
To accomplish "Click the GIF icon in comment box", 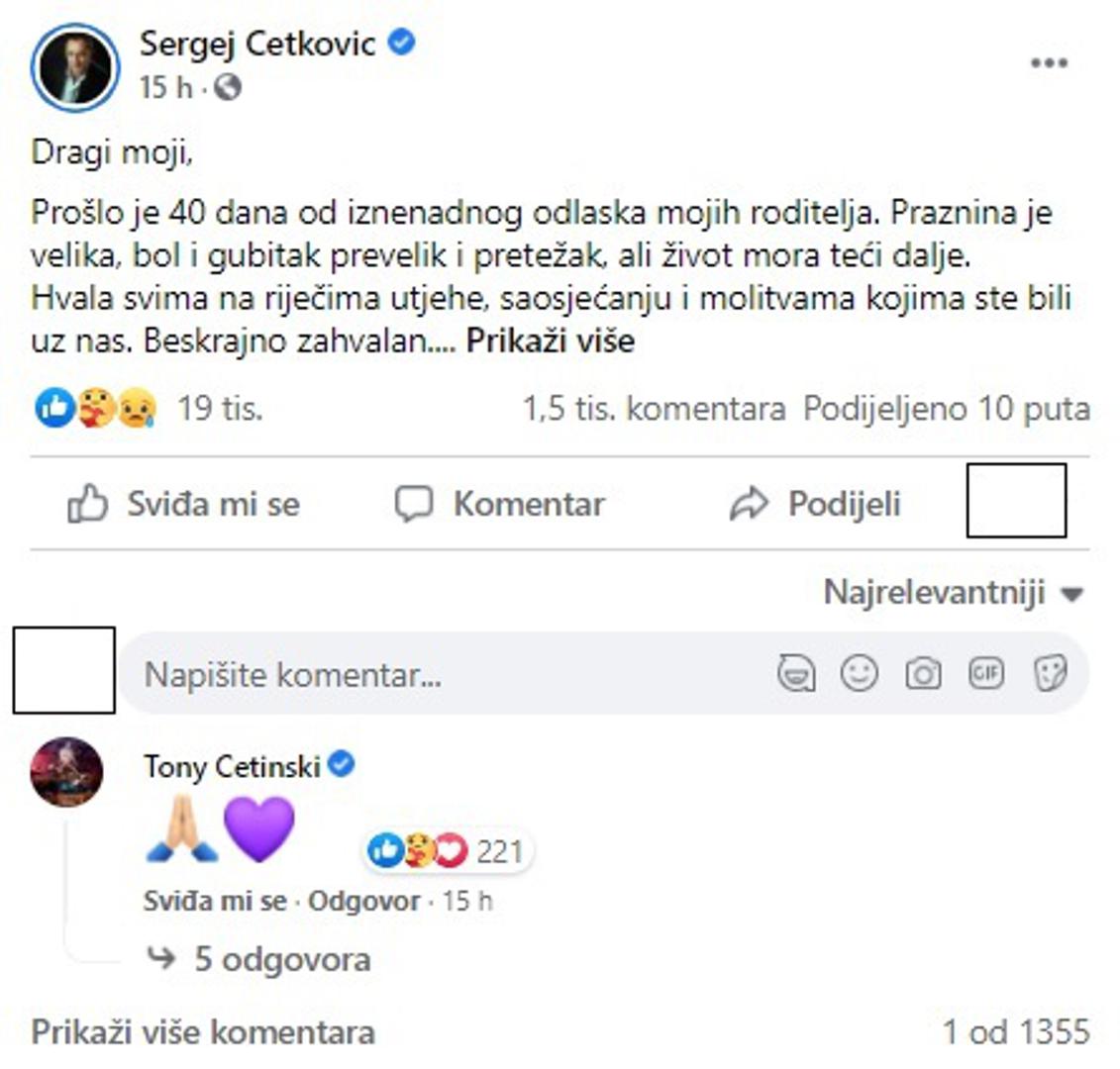I will (986, 674).
